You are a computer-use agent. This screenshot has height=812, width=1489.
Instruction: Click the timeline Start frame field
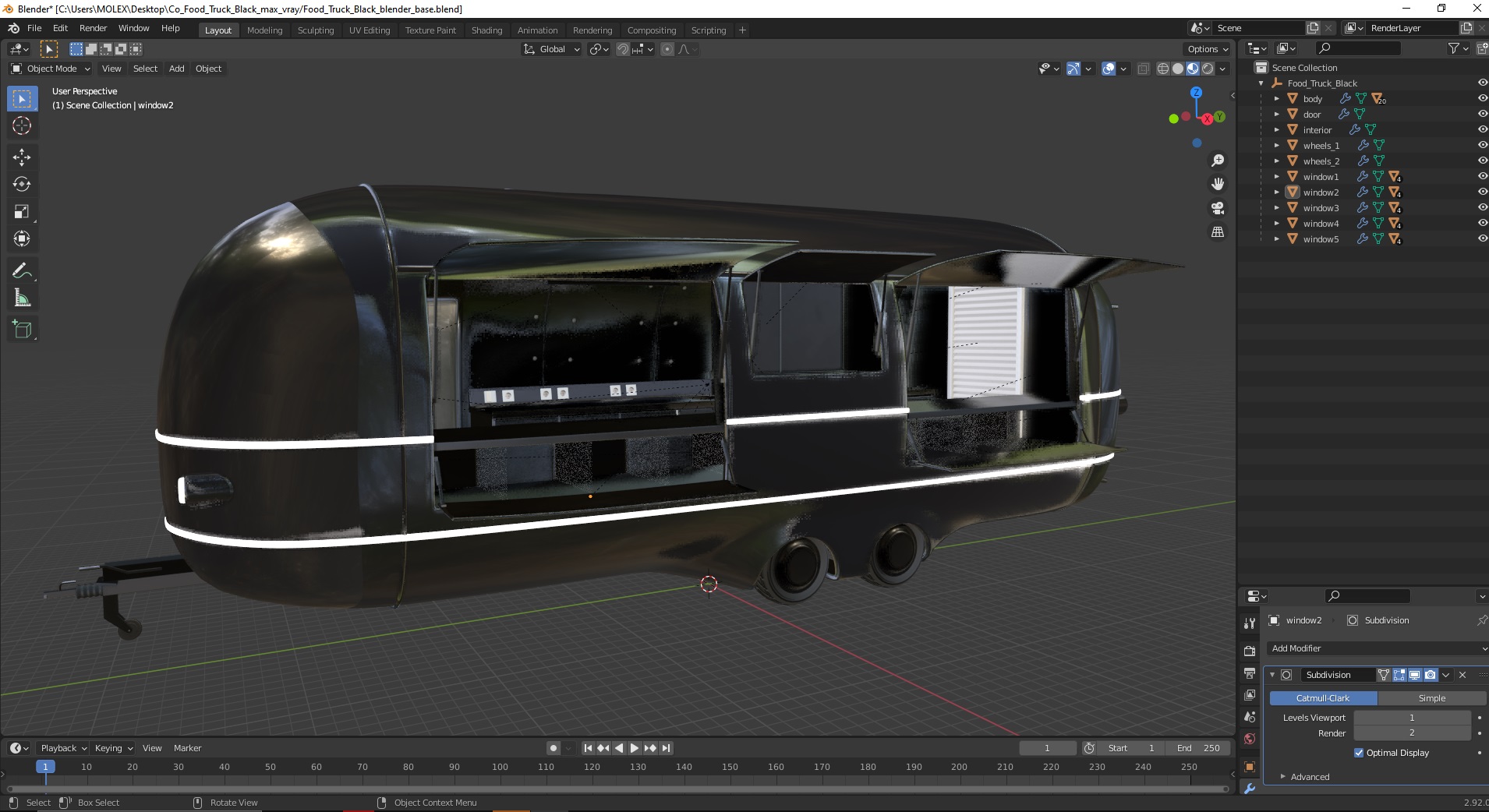point(1131,748)
